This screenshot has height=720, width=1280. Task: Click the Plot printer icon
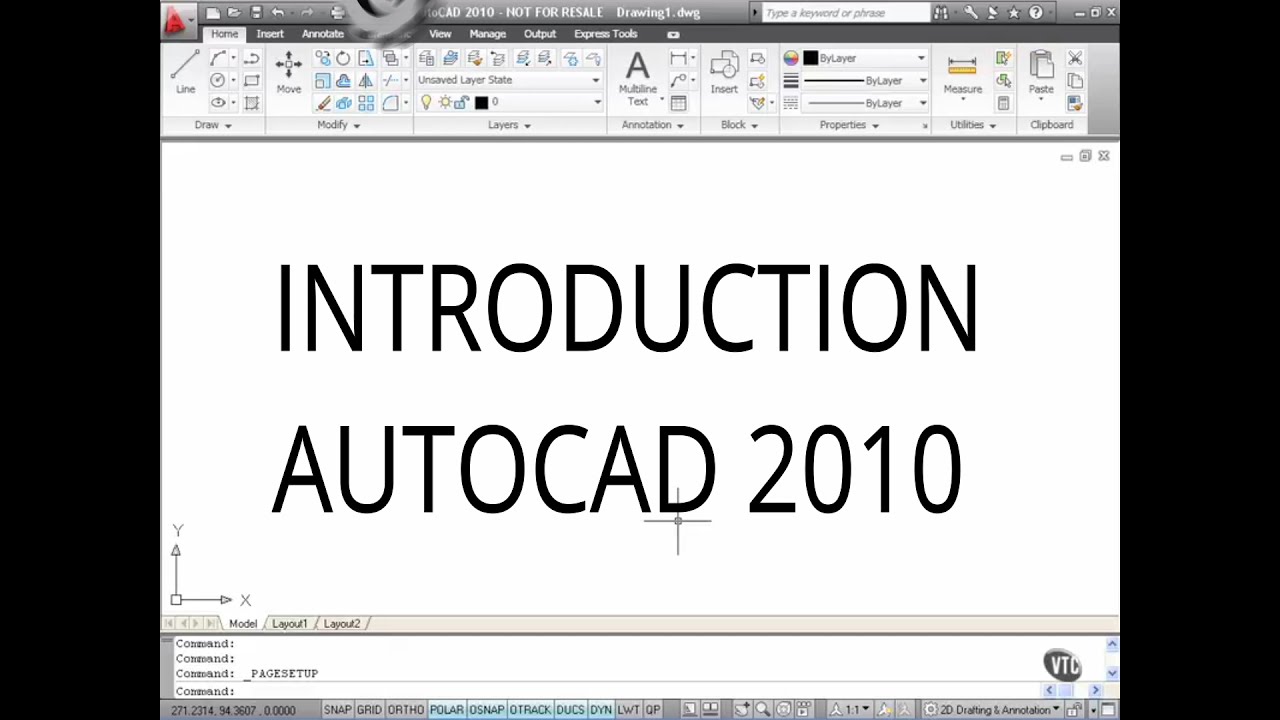coord(337,13)
